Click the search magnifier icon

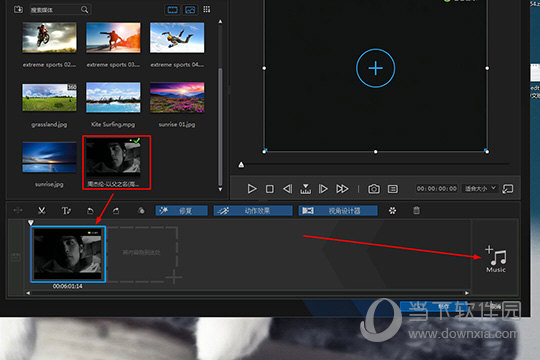click(84, 10)
